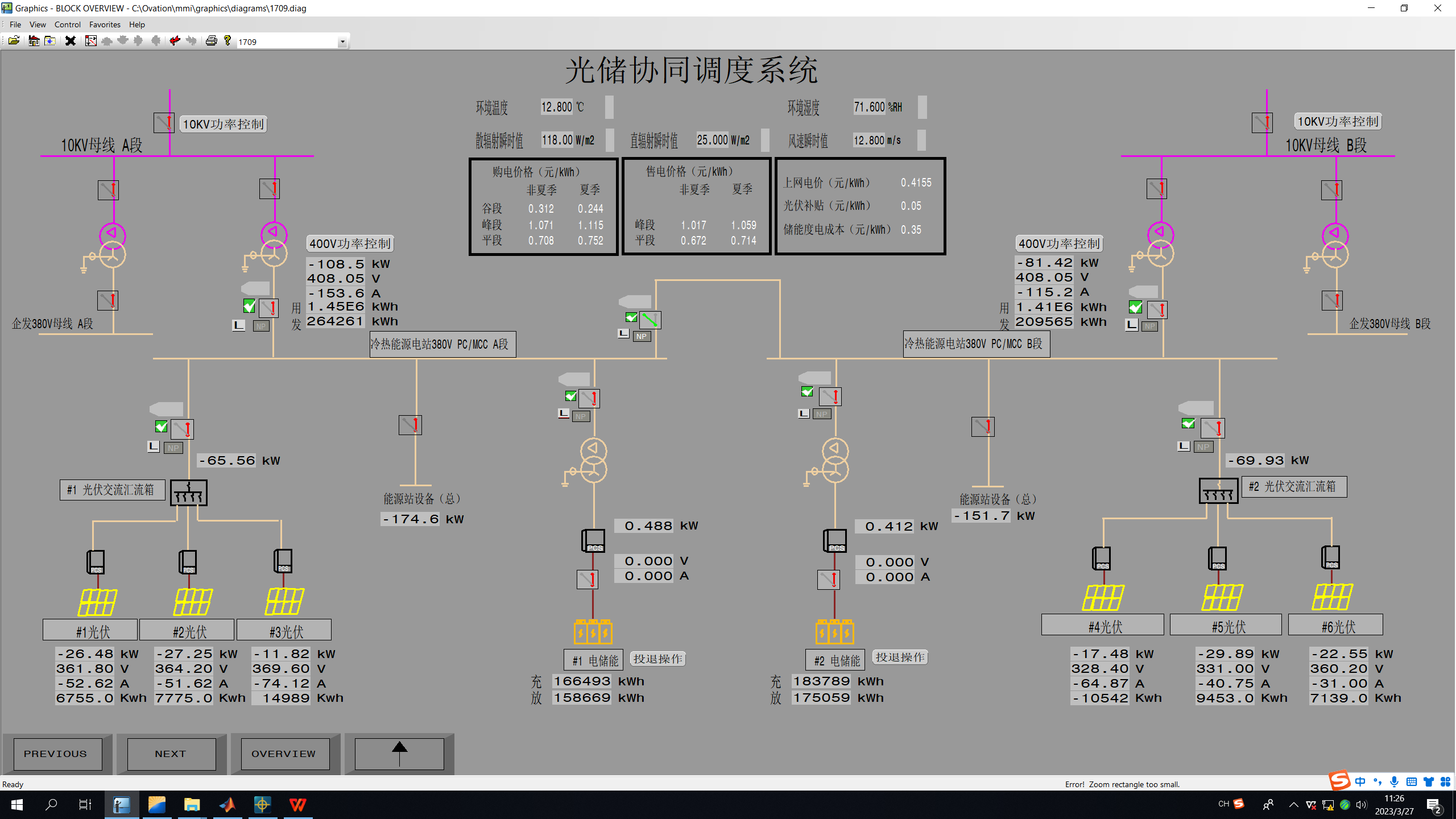Click the PCS converter icon above #1 电储能
The width and height of the screenshot is (1456, 819).
593,540
